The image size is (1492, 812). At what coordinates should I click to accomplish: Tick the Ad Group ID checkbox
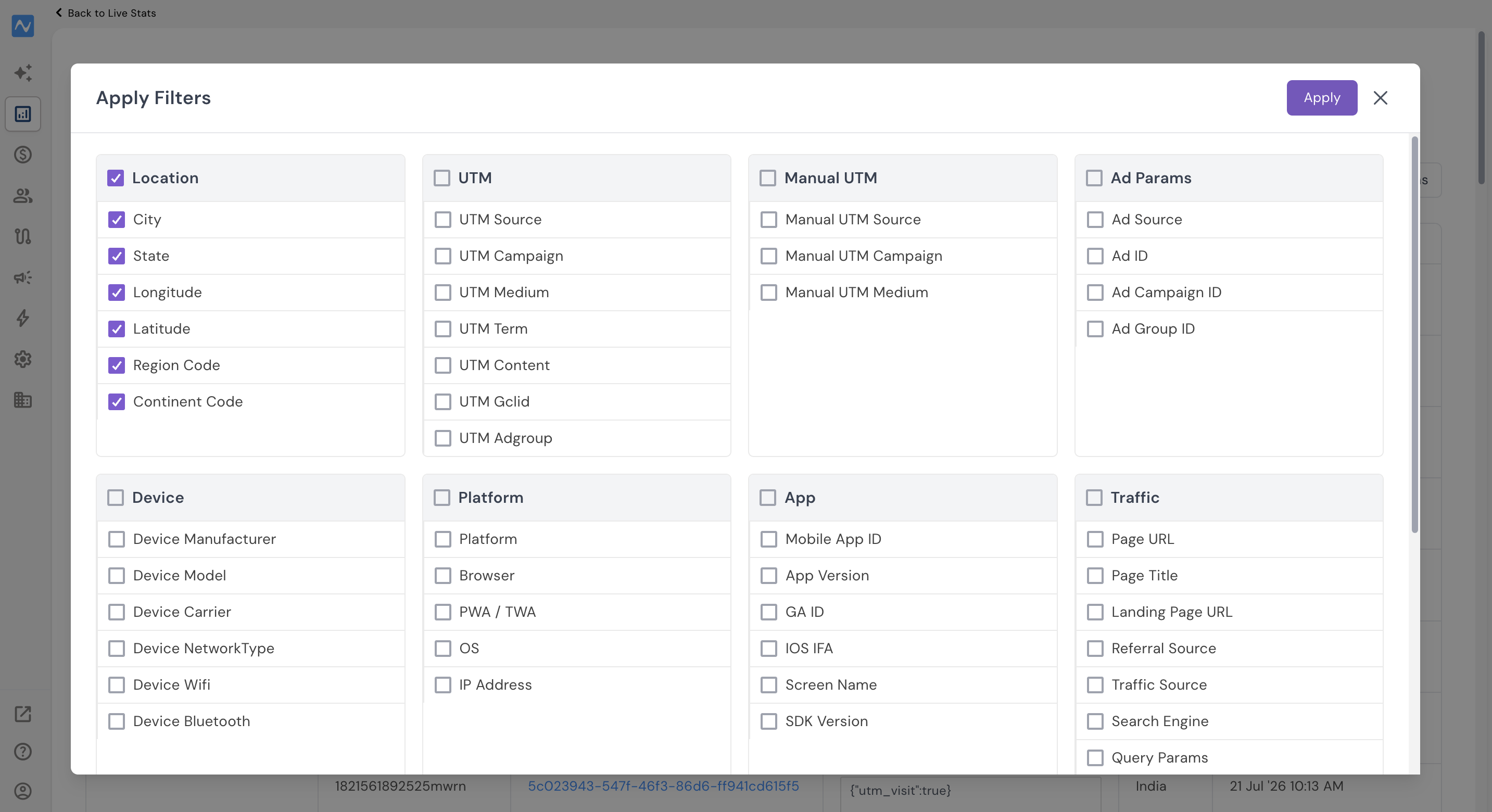pyautogui.click(x=1095, y=329)
